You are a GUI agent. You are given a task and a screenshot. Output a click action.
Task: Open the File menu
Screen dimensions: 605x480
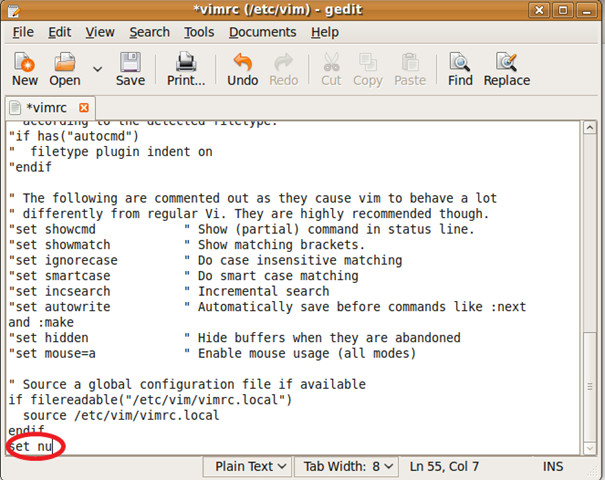coord(23,32)
